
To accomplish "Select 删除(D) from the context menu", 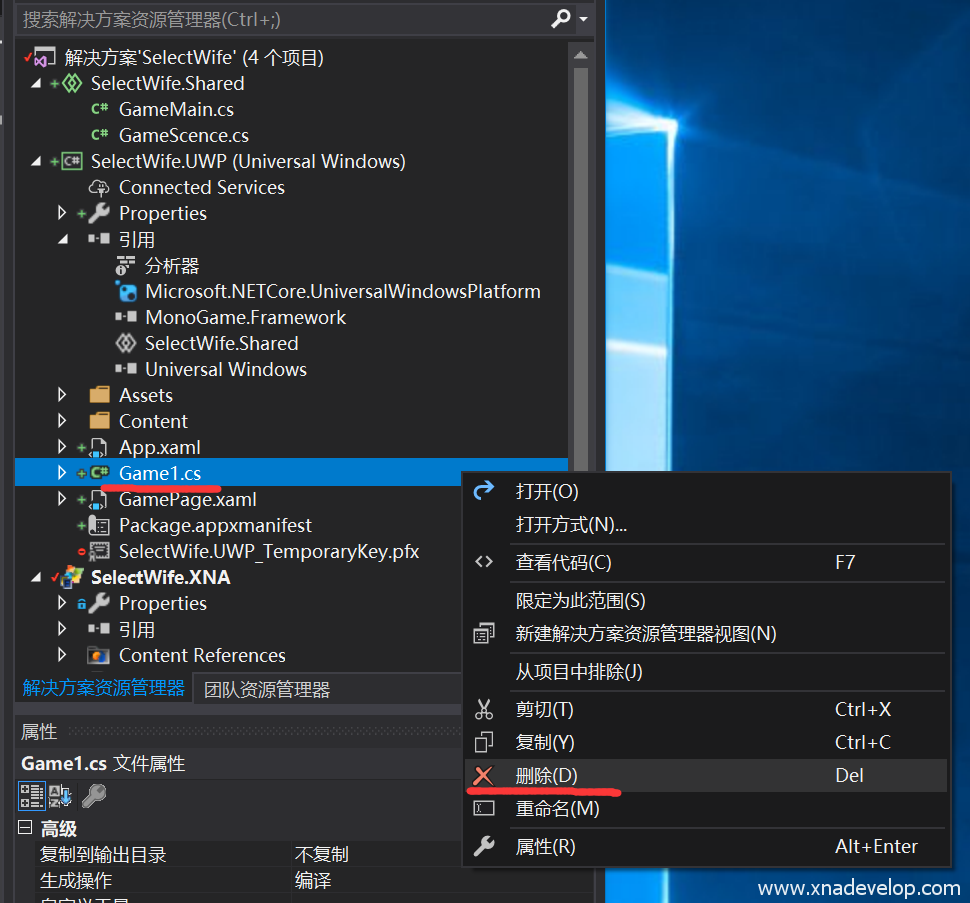I will 546,776.
